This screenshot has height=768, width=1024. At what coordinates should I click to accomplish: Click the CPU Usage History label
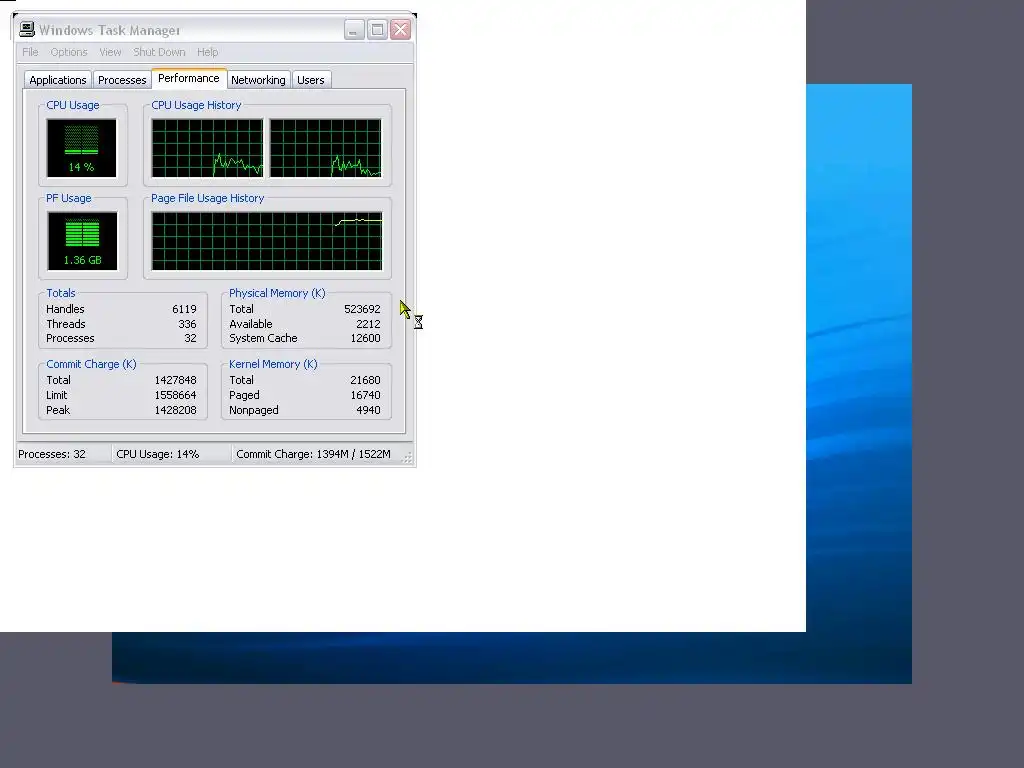pos(196,105)
